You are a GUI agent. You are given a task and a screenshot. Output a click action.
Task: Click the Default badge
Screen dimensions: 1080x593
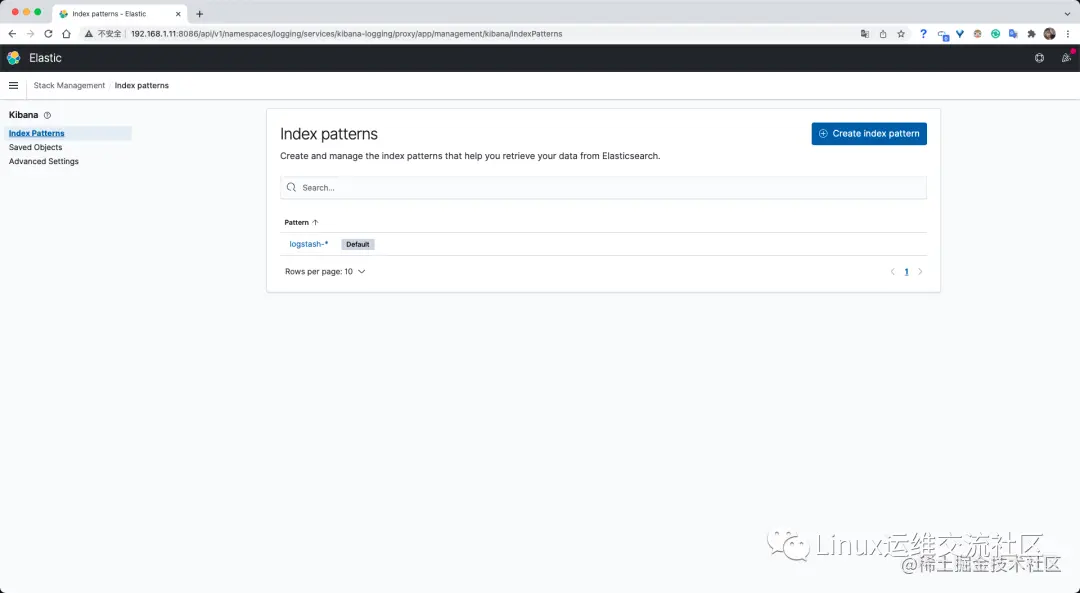(357, 245)
